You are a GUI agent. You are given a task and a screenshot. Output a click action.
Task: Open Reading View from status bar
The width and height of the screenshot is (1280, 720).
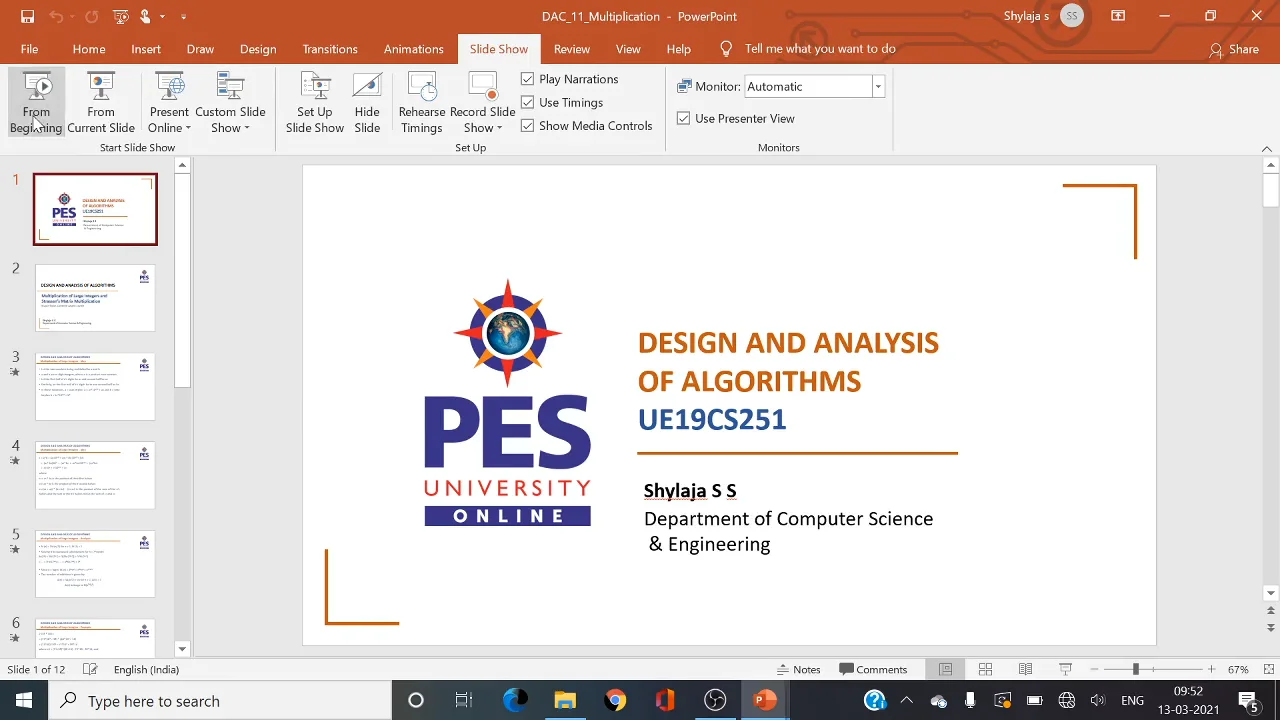[x=1025, y=669]
